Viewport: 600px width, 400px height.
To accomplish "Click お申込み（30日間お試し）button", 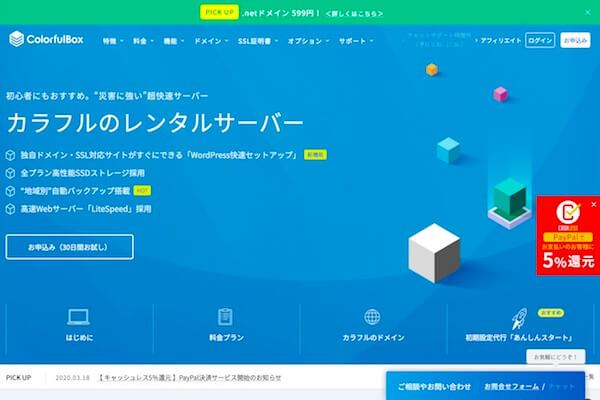I will (x=70, y=247).
